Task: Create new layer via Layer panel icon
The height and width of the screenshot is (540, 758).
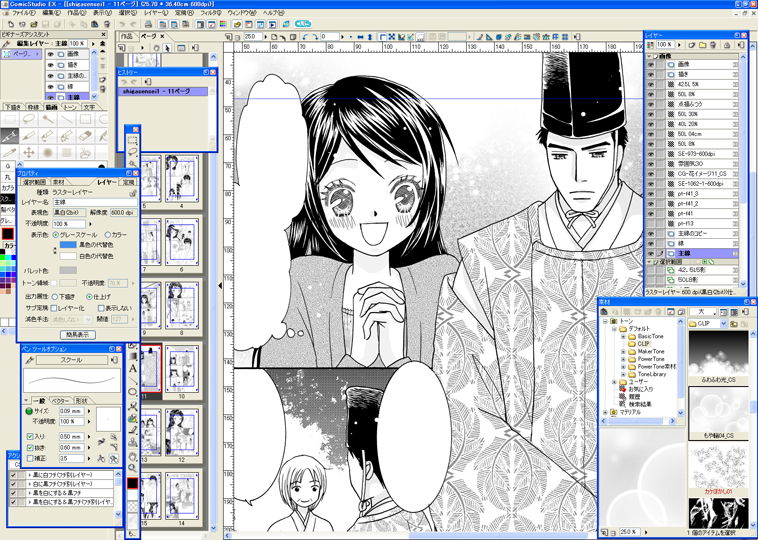Action: (691, 44)
